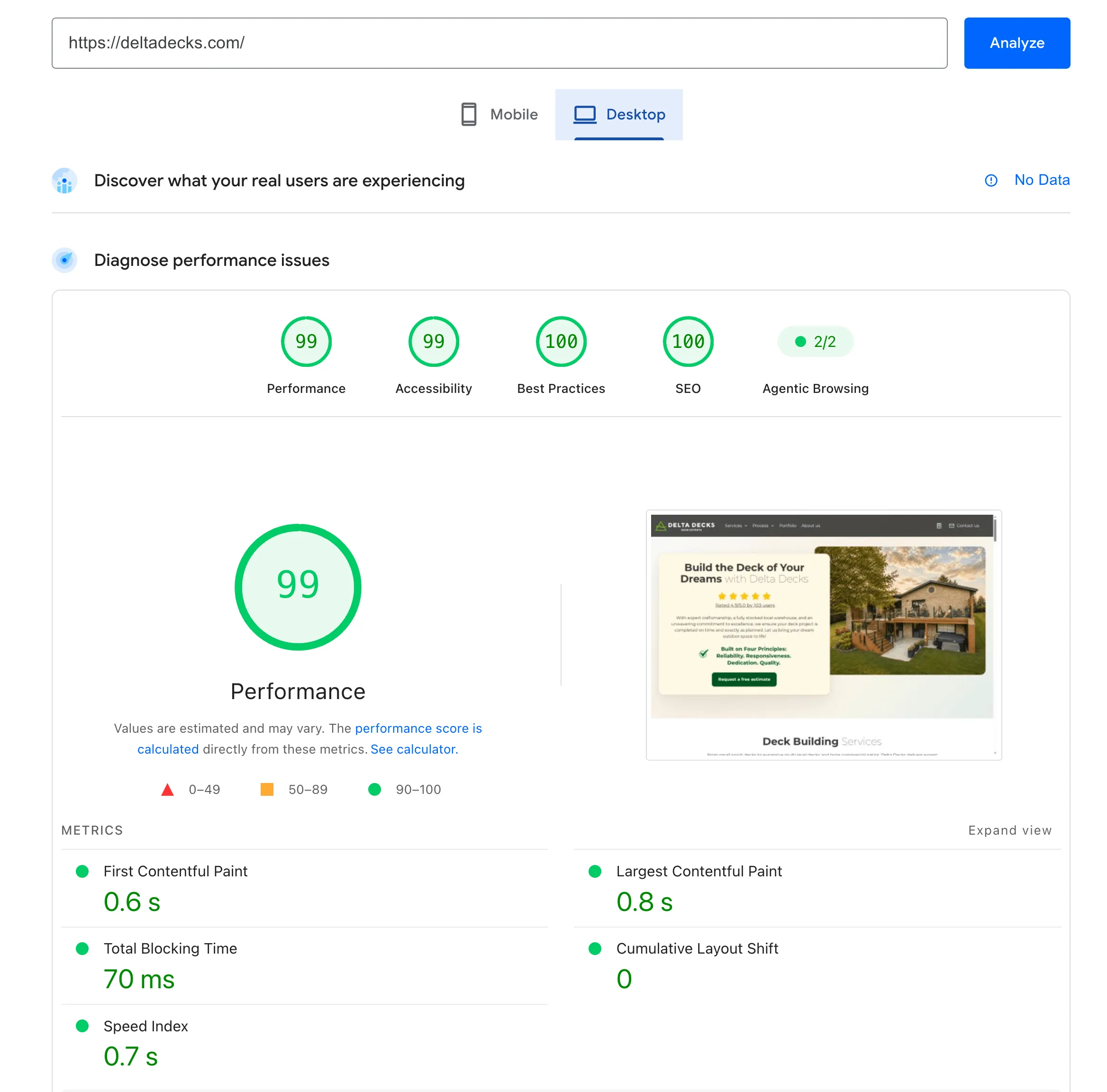1107x1092 pixels.
Task: Click the laptop icon on Desktop tab
Action: pos(585,115)
